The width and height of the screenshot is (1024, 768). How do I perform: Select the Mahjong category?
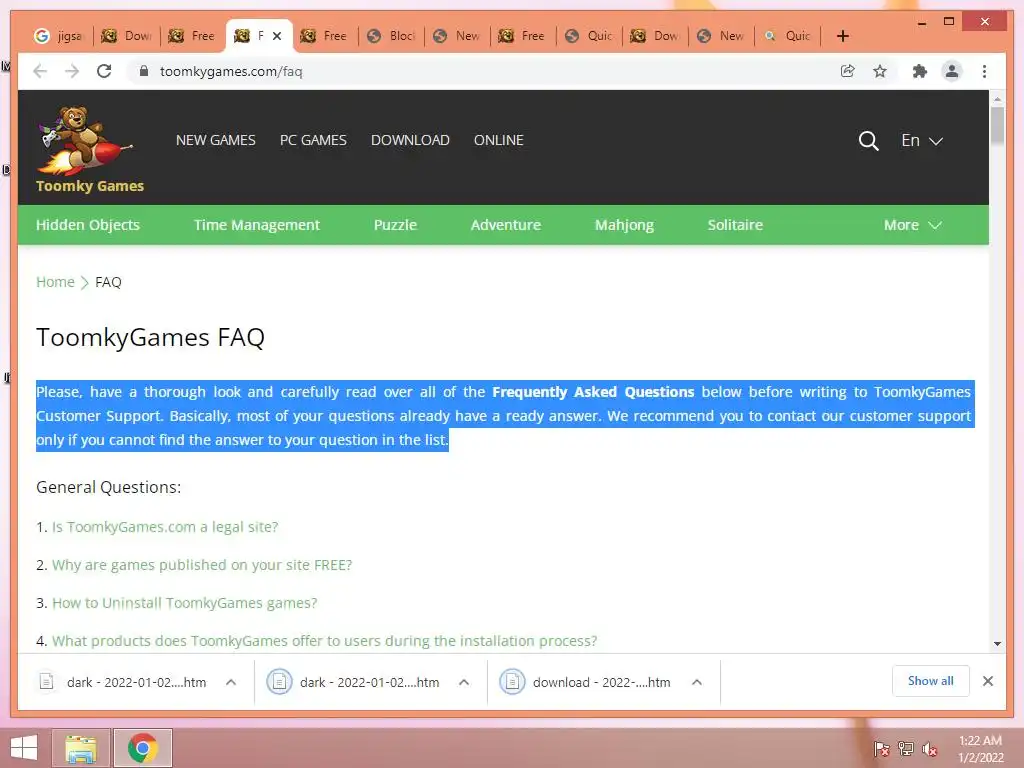pyautogui.click(x=624, y=225)
